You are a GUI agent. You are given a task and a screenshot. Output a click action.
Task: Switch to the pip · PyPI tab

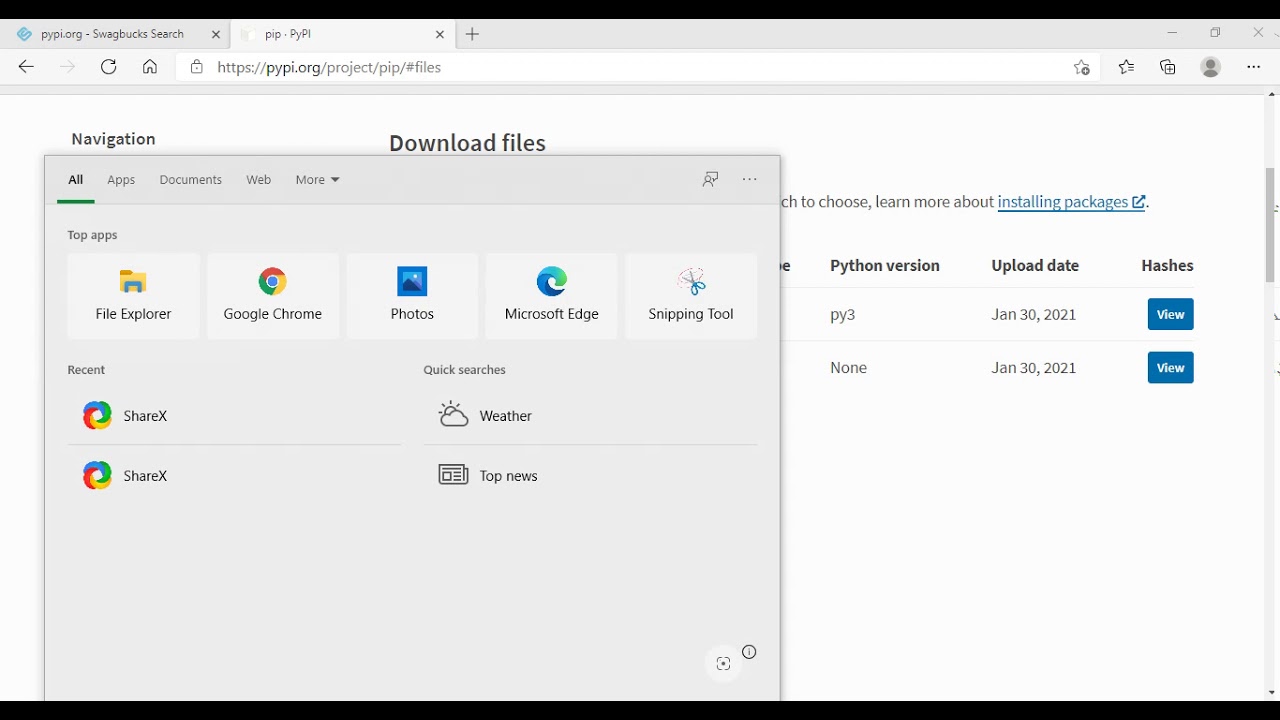pyautogui.click(x=343, y=34)
